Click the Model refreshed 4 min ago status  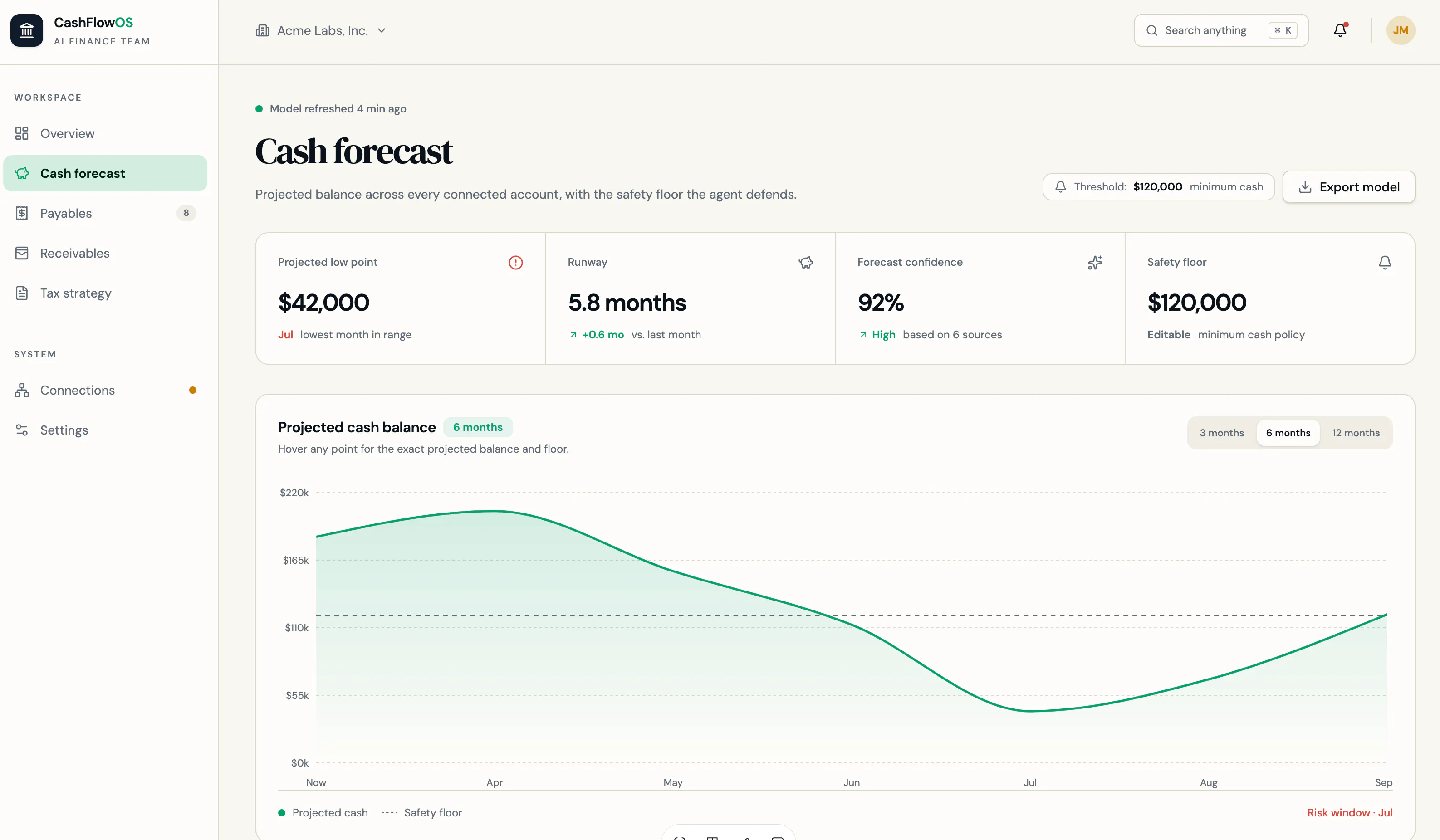tap(331, 108)
